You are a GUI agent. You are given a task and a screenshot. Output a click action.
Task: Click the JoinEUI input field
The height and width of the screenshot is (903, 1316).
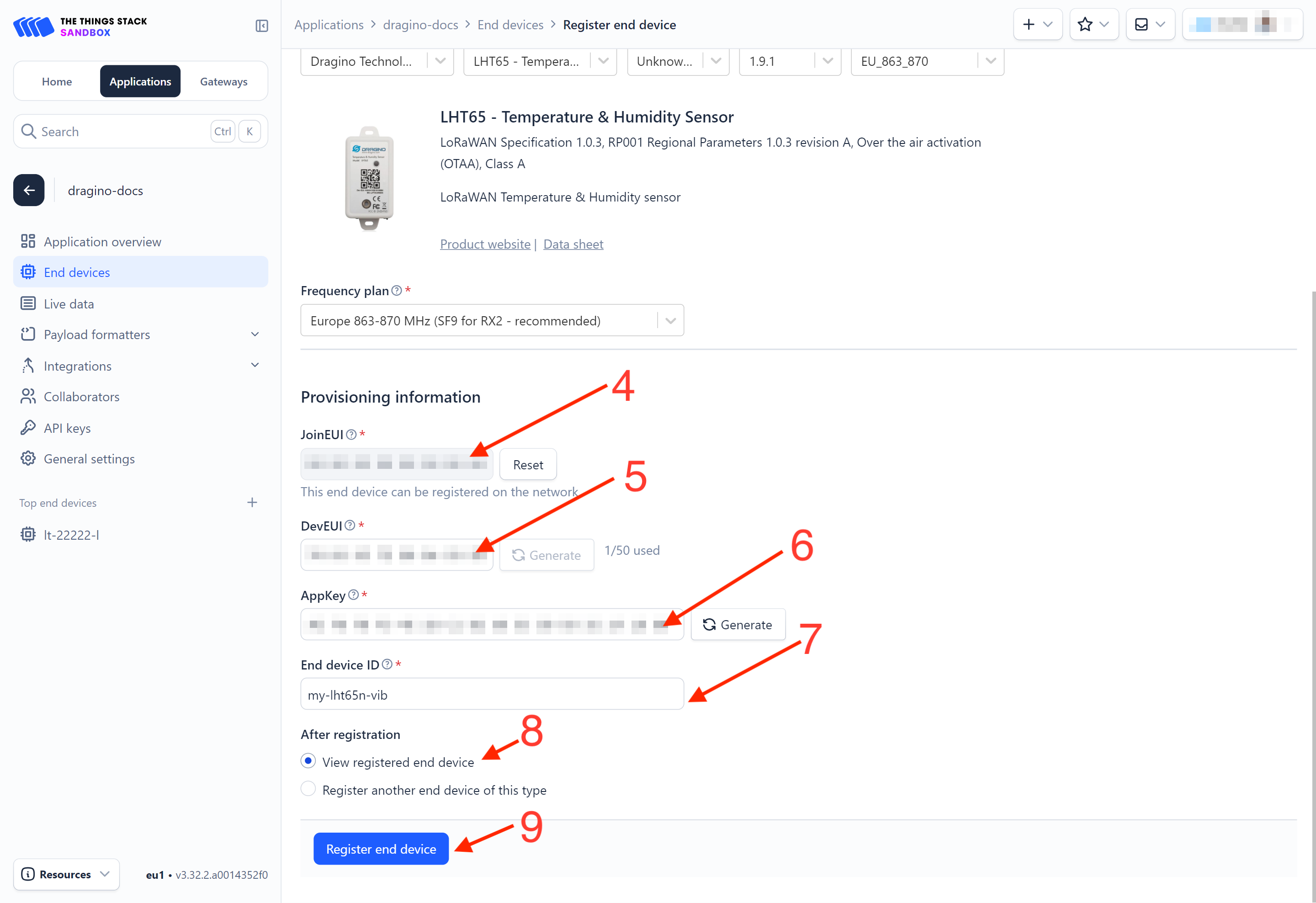[397, 465]
